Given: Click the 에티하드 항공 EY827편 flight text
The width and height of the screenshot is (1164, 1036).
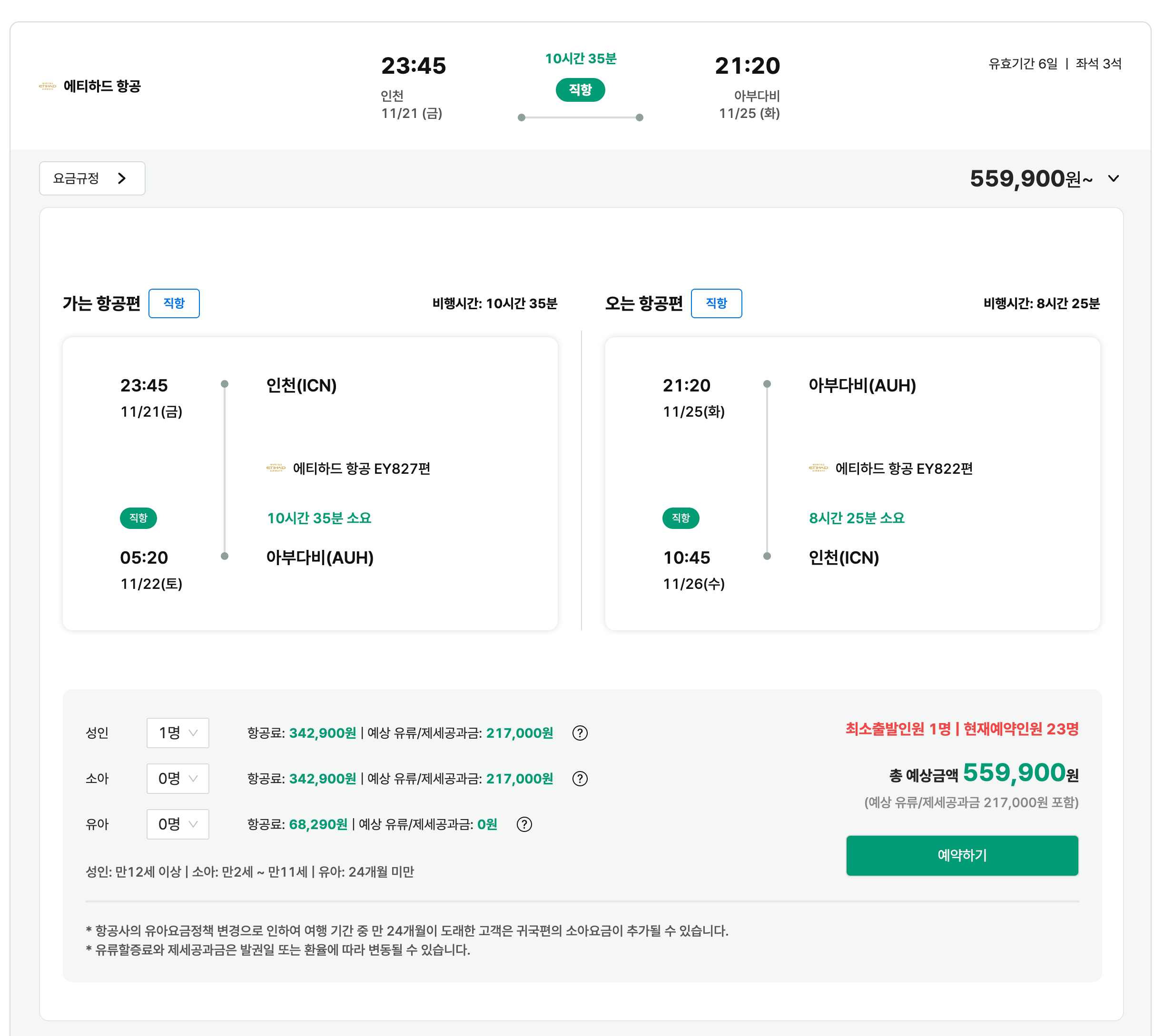Looking at the screenshot, I should 361,469.
